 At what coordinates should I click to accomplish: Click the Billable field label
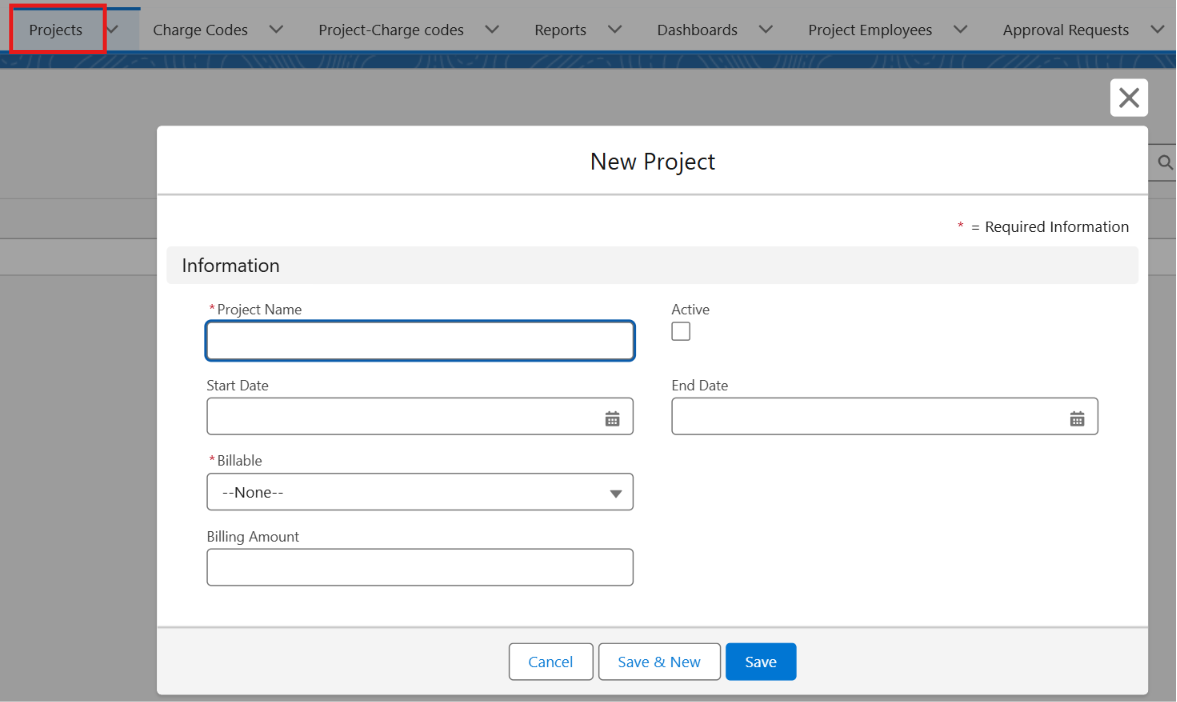239,460
